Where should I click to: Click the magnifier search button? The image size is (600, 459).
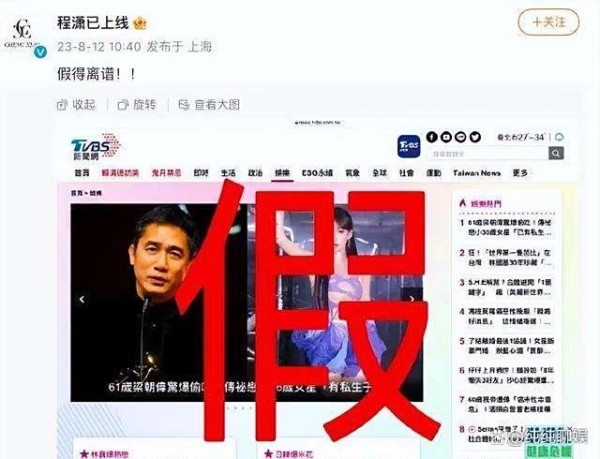(x=556, y=154)
